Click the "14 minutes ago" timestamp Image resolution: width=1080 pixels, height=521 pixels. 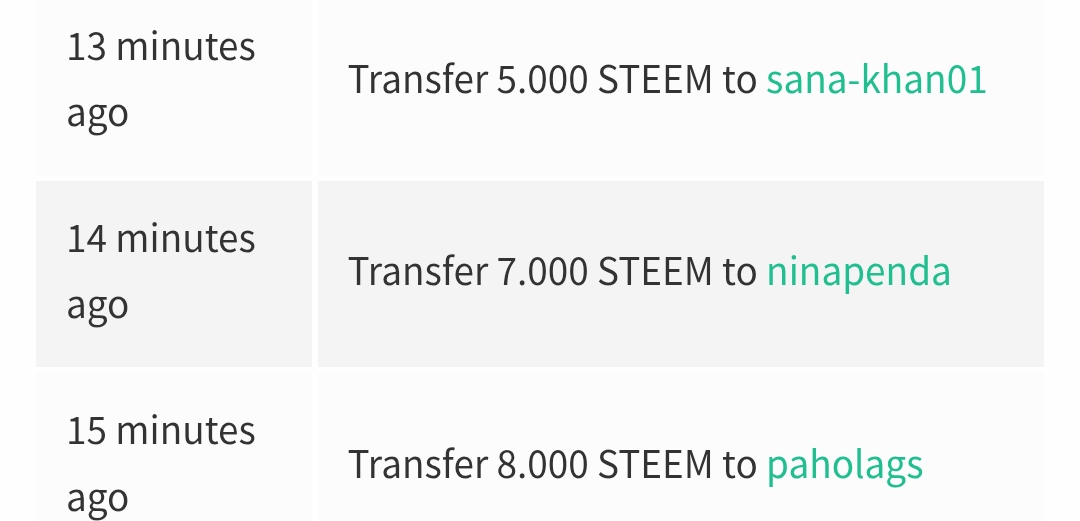coord(160,271)
